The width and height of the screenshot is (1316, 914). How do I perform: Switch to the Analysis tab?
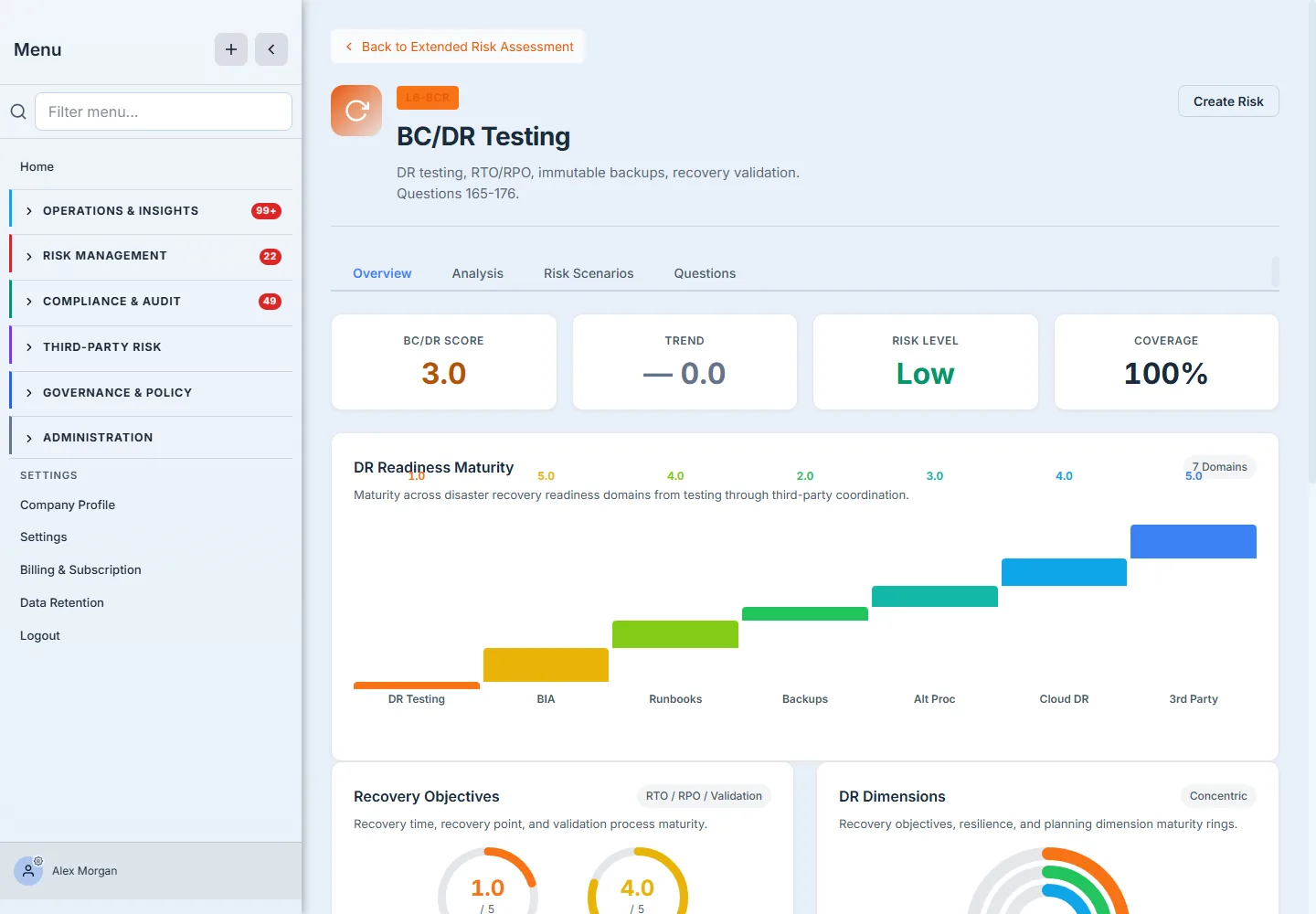tap(478, 273)
